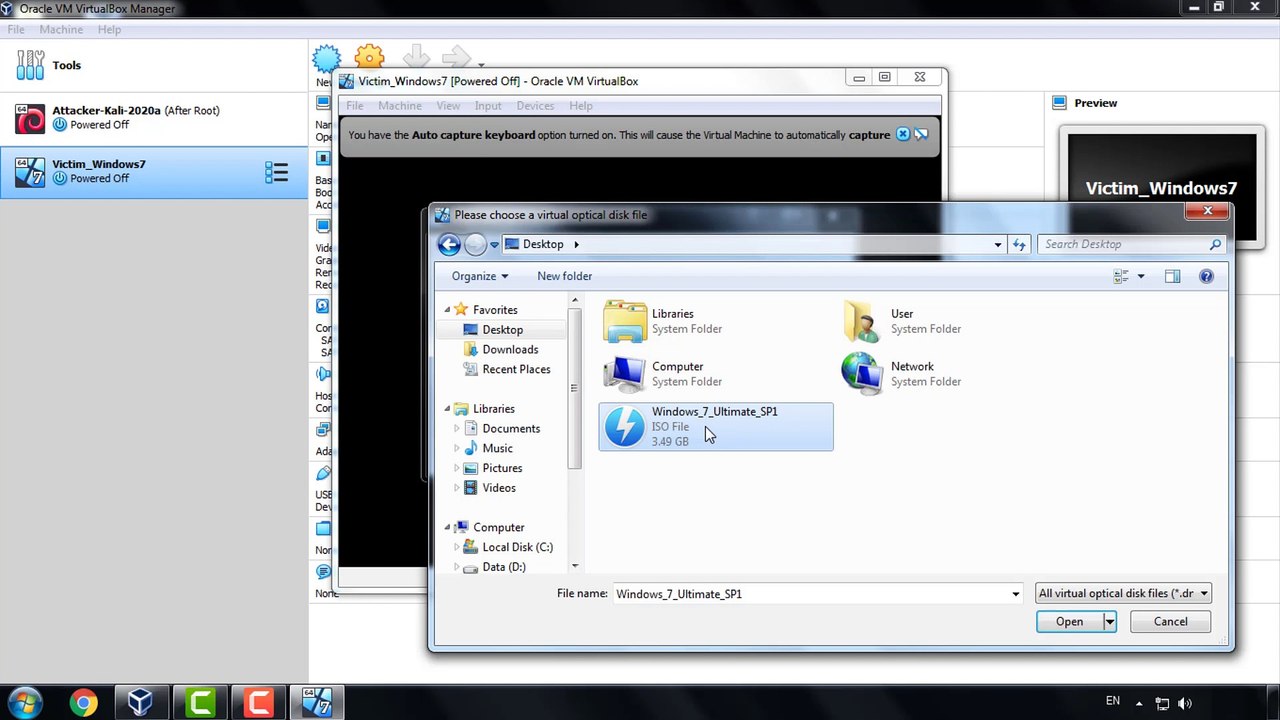Screen dimensions: 1280x720
Task: Open the Computer system folder icon
Action: [625, 374]
